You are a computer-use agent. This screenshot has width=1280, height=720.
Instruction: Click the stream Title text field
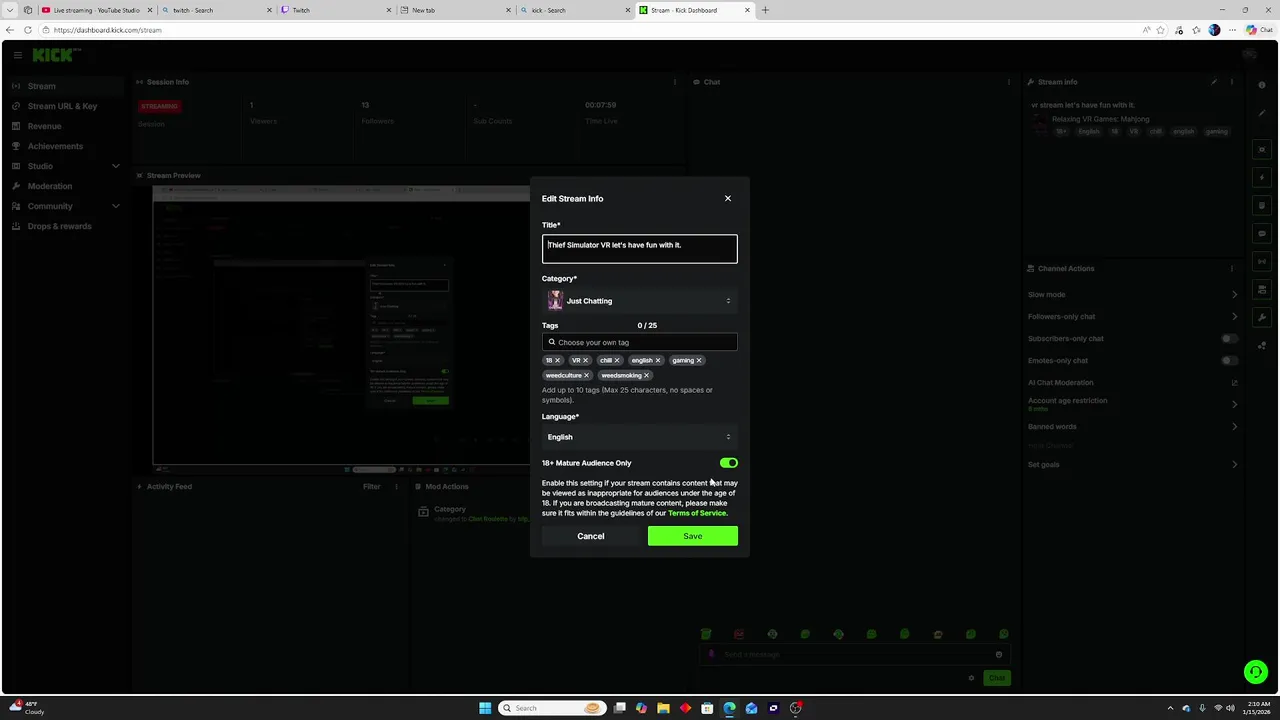(x=640, y=249)
